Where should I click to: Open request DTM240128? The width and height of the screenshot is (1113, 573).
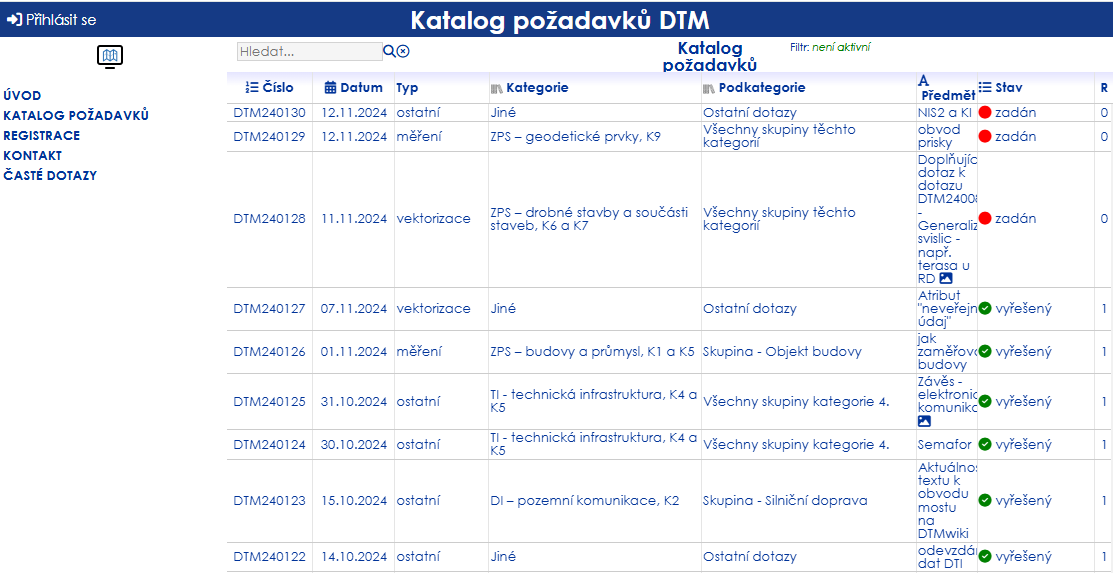click(270, 219)
